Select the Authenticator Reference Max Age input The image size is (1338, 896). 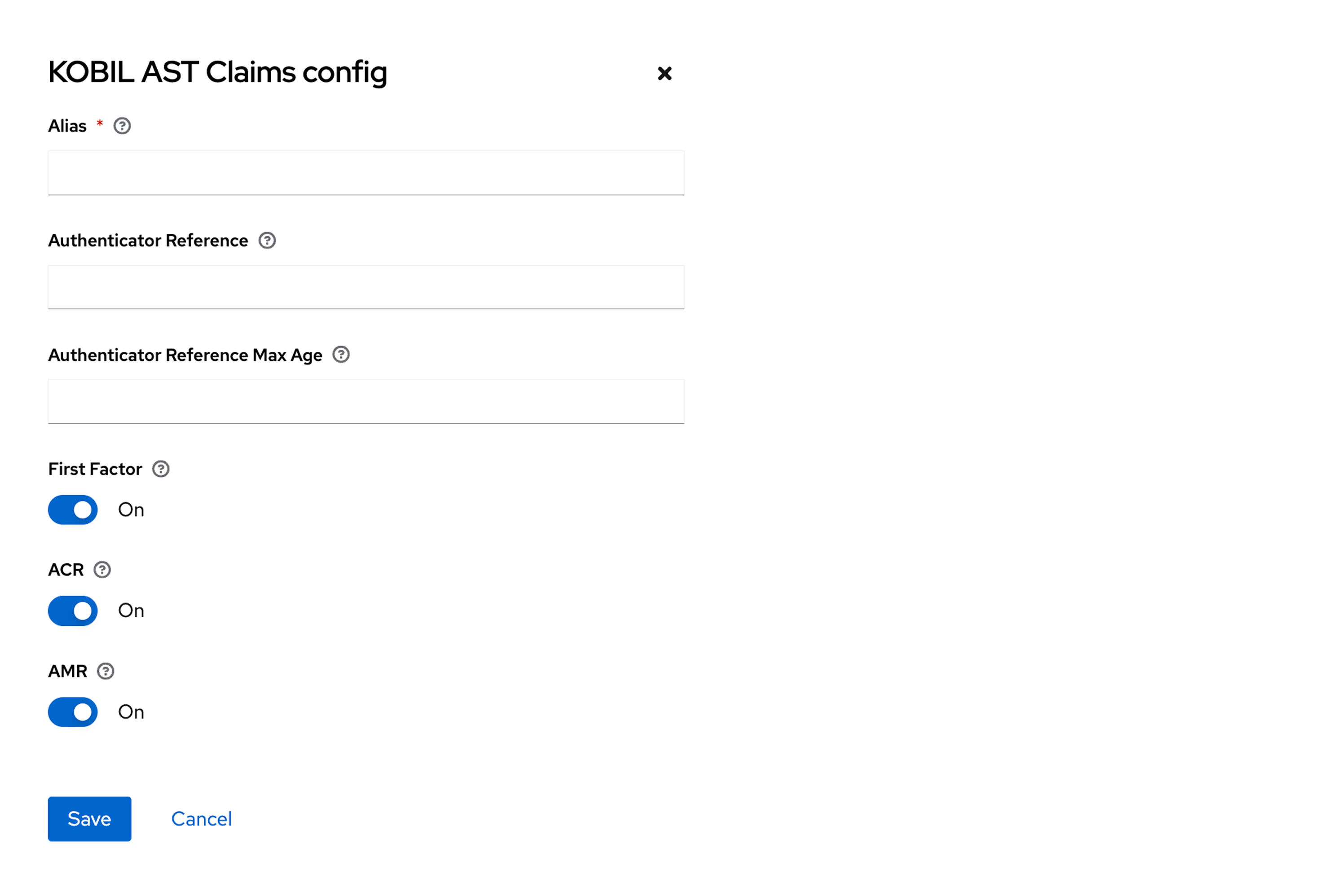pyautogui.click(x=366, y=402)
